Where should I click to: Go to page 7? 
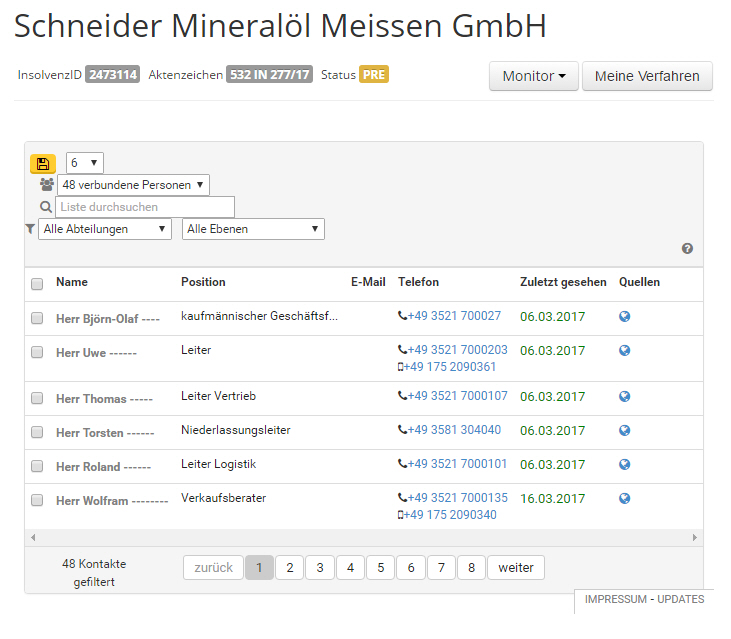point(441,568)
